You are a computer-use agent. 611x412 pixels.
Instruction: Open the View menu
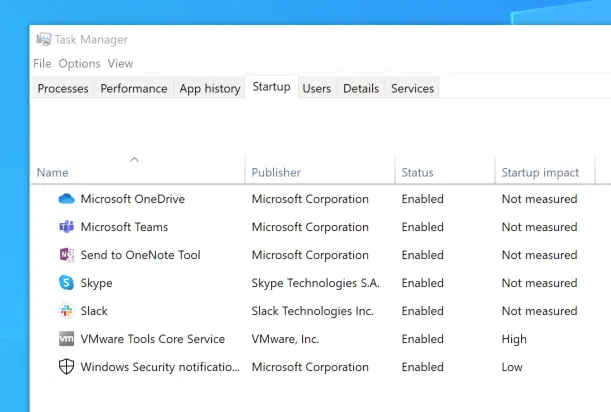[120, 63]
